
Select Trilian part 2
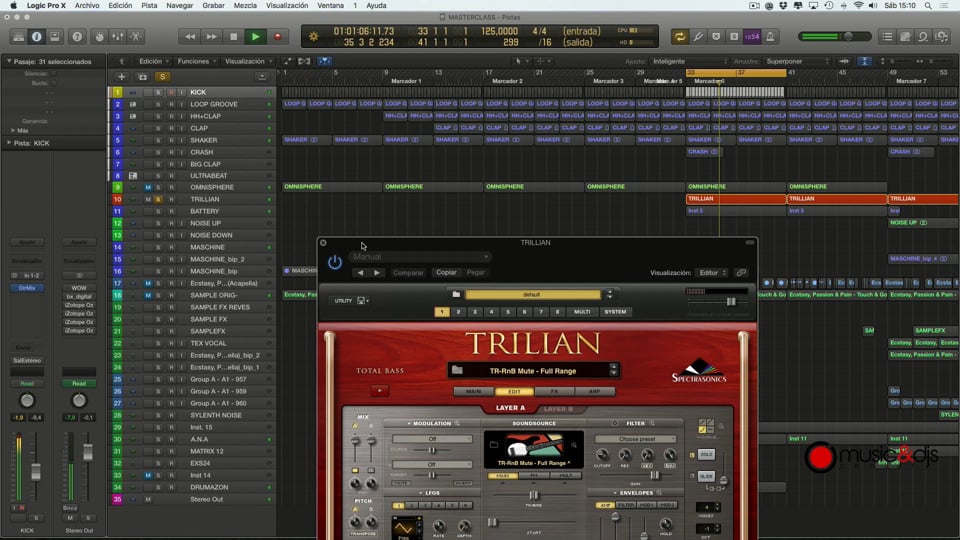(458, 312)
